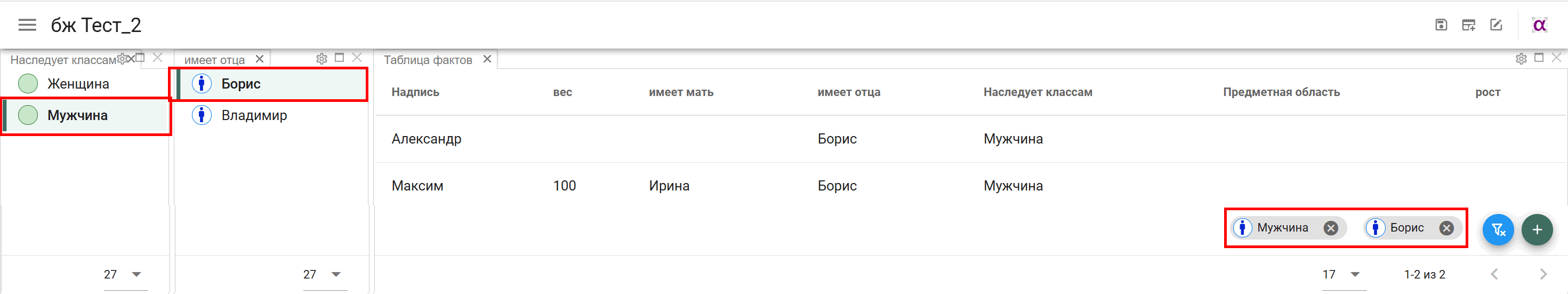Open the hamburger navigation menu
The height and width of the screenshot is (294, 1568).
pos(27,25)
